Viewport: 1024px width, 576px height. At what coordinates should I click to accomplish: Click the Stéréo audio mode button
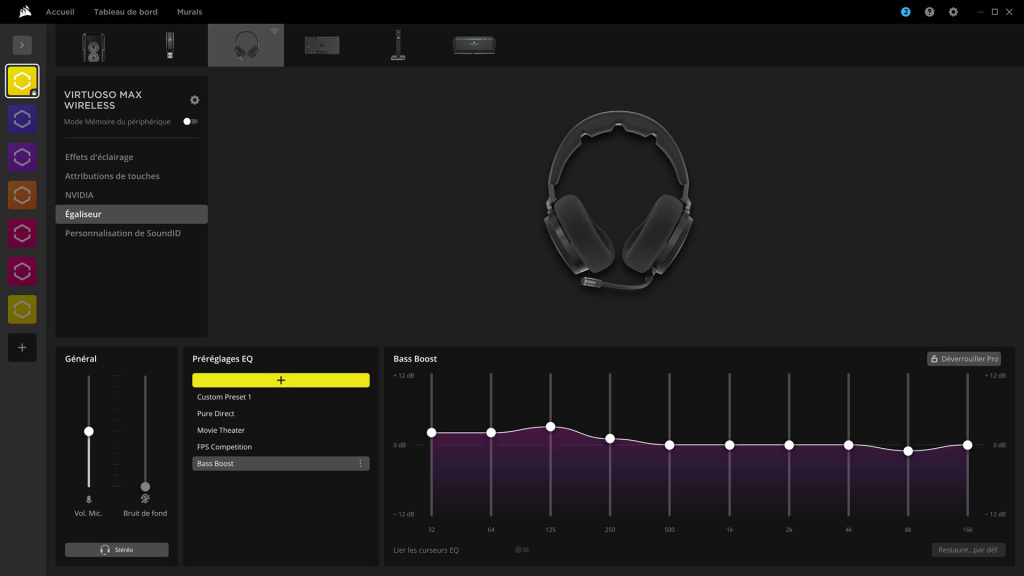tap(116, 550)
